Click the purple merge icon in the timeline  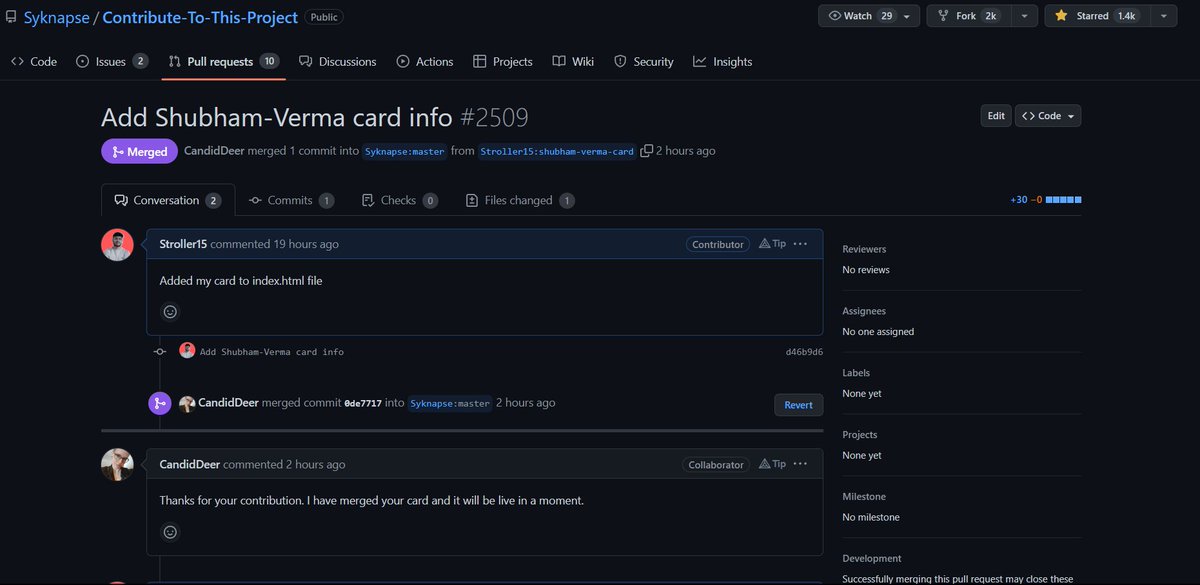tap(160, 403)
